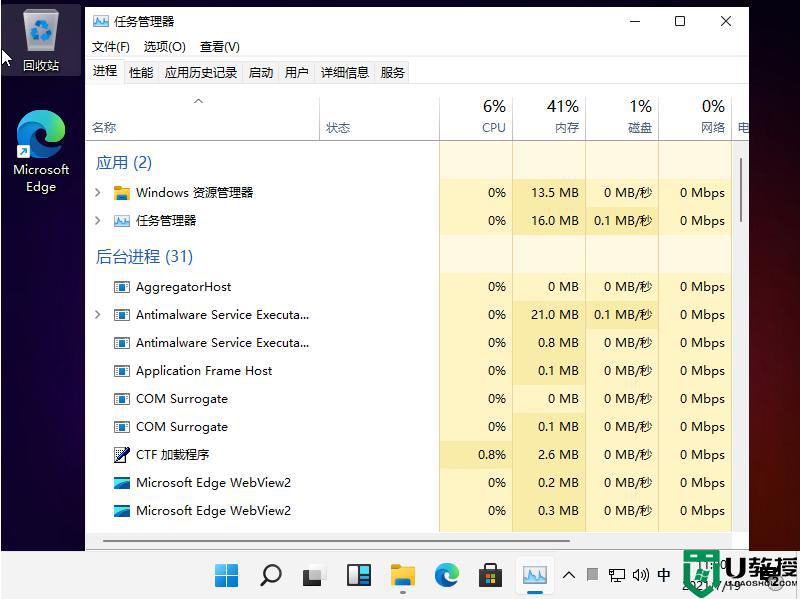Open the Task View taskbar icon
Screen dimensions: 800x599
tap(314, 575)
